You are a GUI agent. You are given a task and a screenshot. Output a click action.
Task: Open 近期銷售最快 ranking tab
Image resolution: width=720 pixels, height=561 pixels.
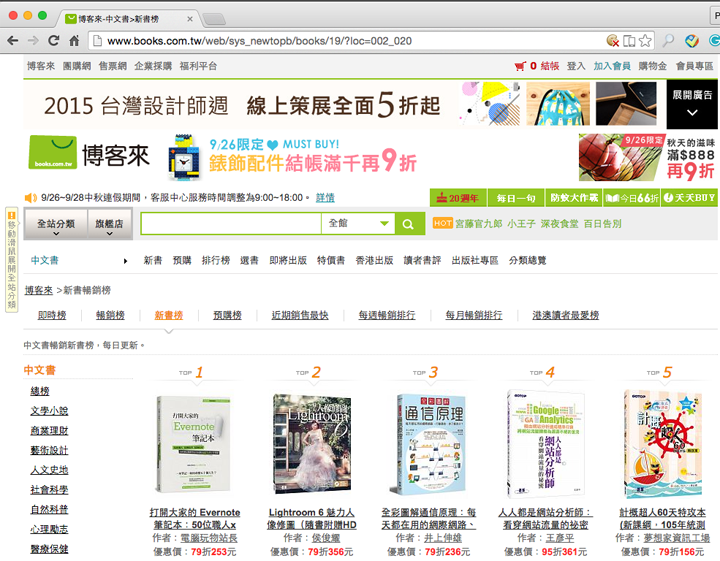(300, 315)
